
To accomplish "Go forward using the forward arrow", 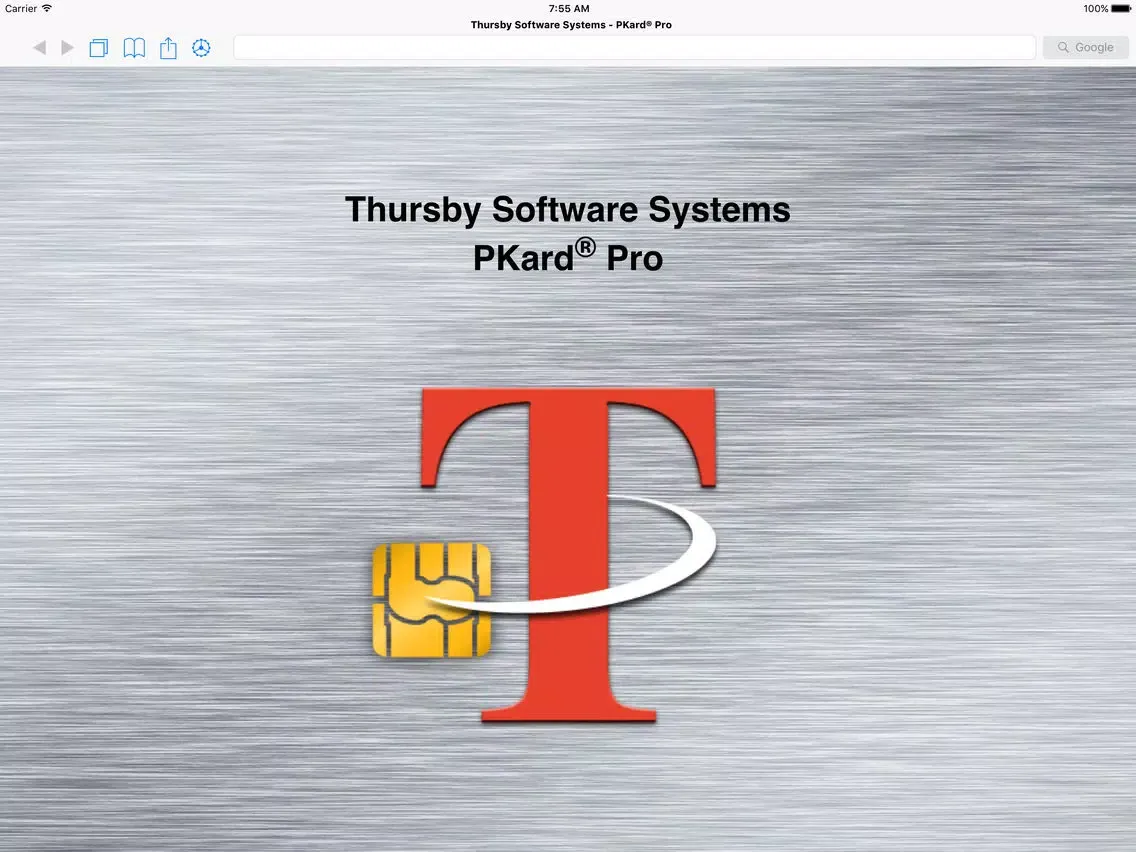I will click(67, 48).
